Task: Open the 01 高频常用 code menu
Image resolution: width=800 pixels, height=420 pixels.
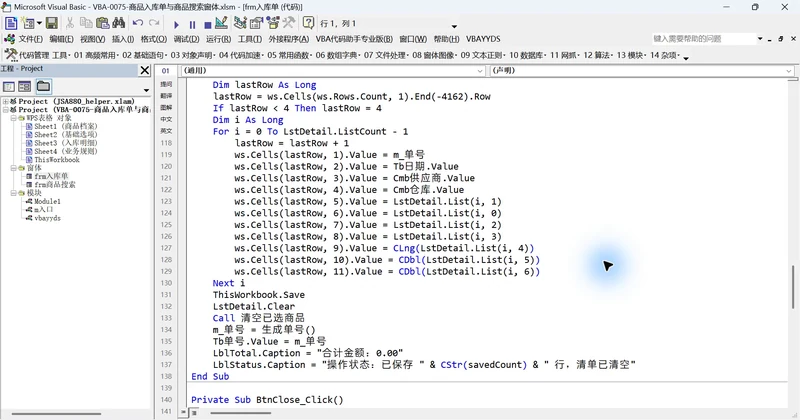Action: 96,55
